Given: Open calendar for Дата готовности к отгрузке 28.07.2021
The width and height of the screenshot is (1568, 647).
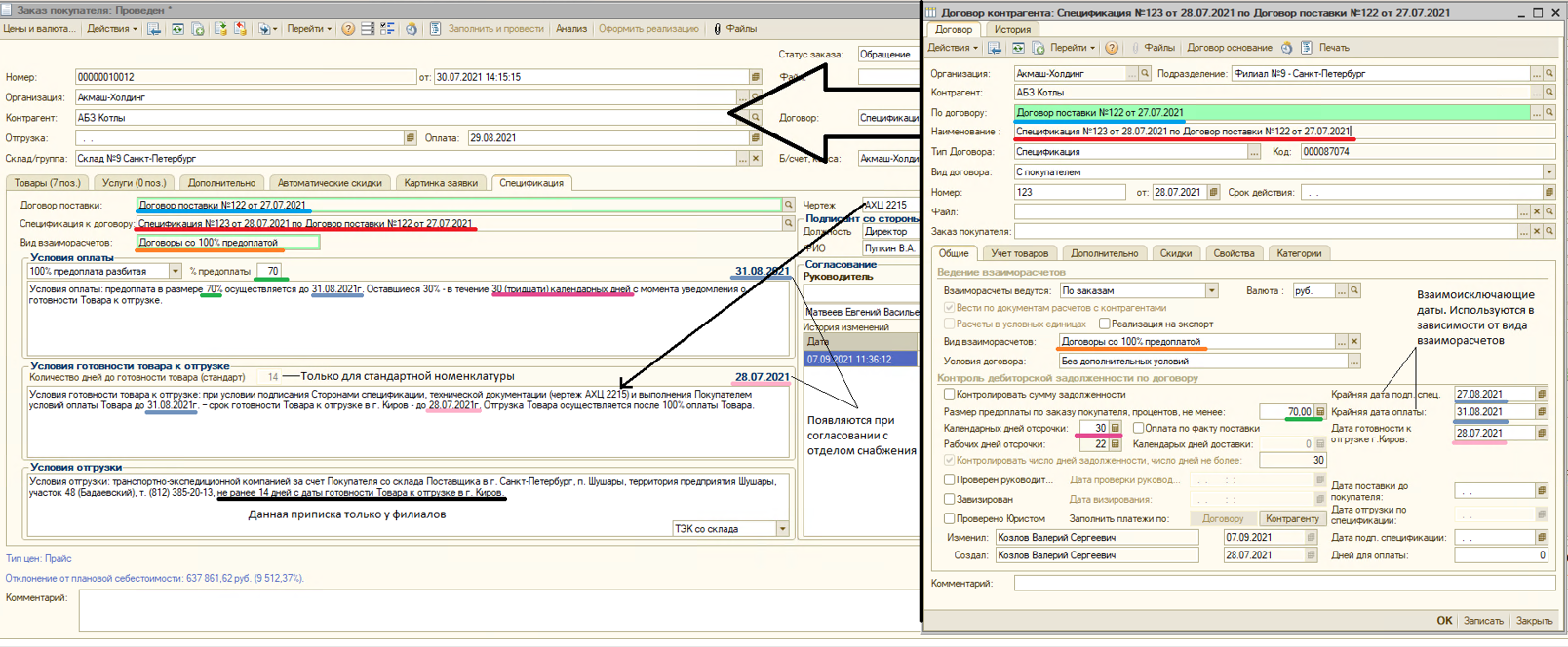Looking at the screenshot, I should pos(1542,434).
